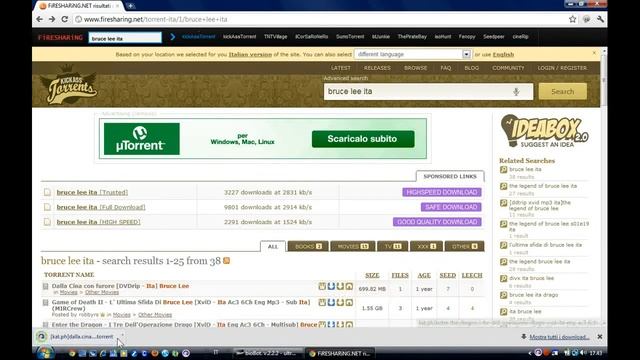This screenshot has width=640, height=360.
Task: Click last icon in Game of Death II row
Action: 349,302
